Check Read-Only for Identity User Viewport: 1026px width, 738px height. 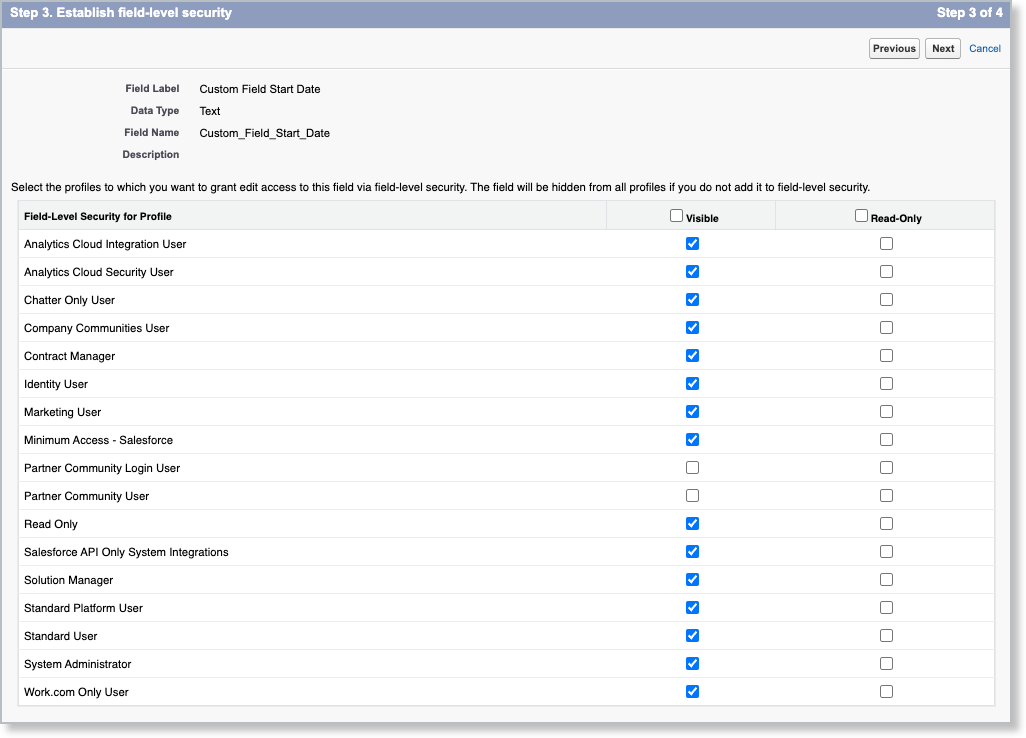[885, 383]
